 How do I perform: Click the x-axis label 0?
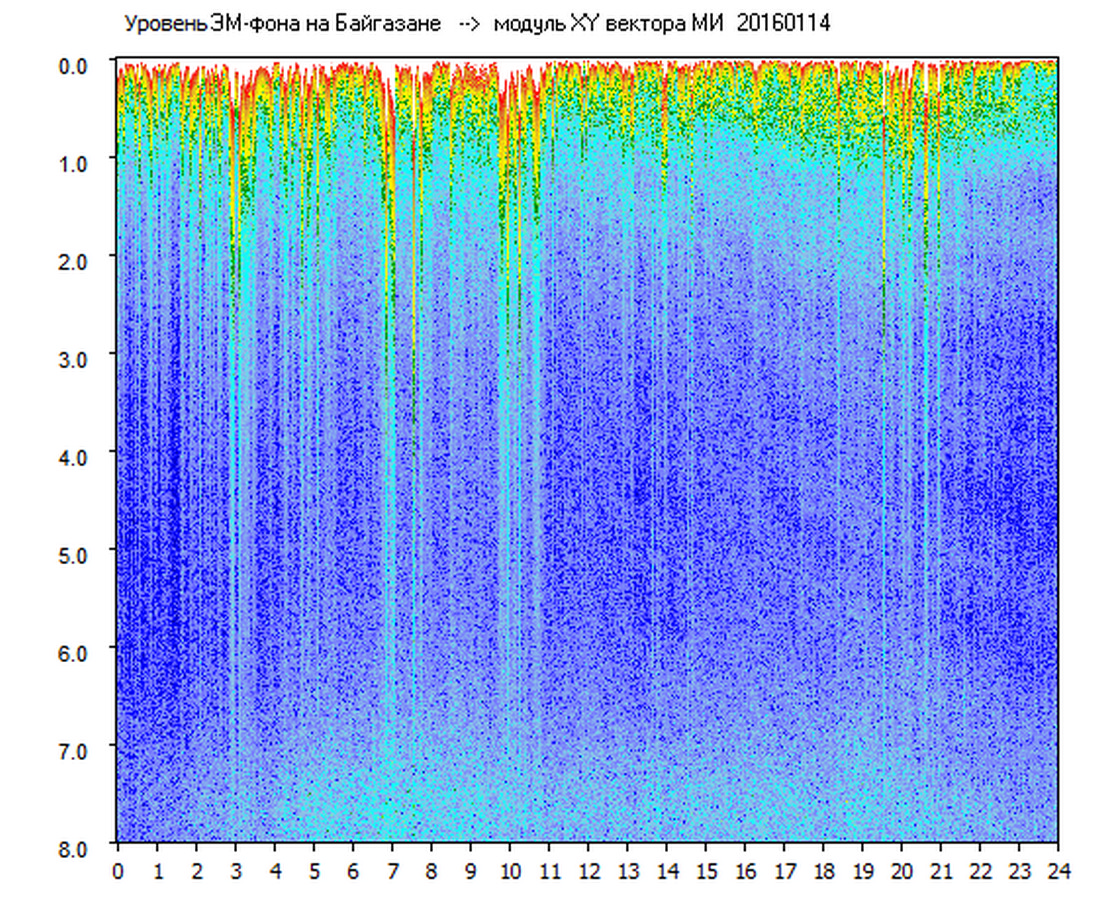click(118, 871)
